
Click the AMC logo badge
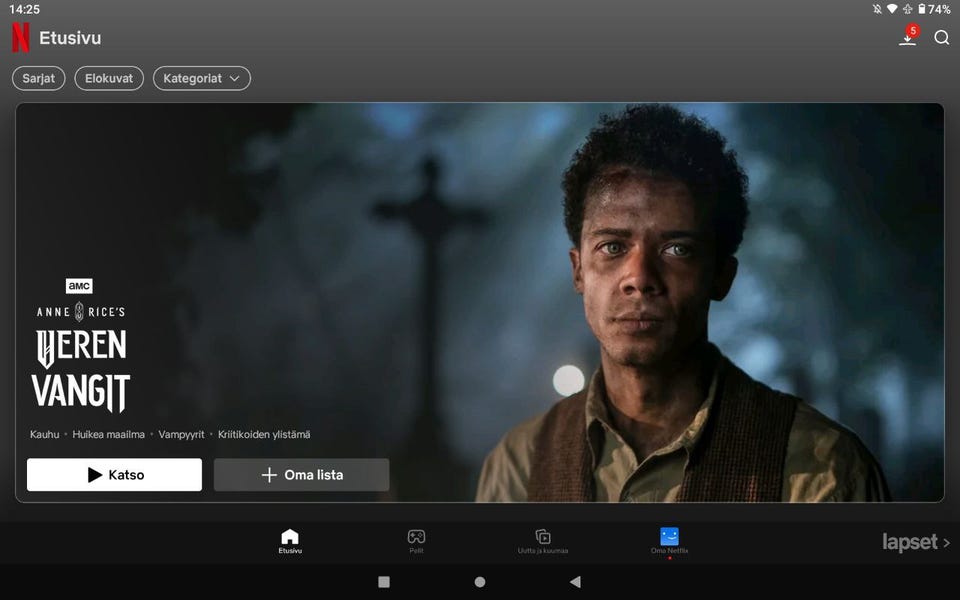[x=79, y=286]
